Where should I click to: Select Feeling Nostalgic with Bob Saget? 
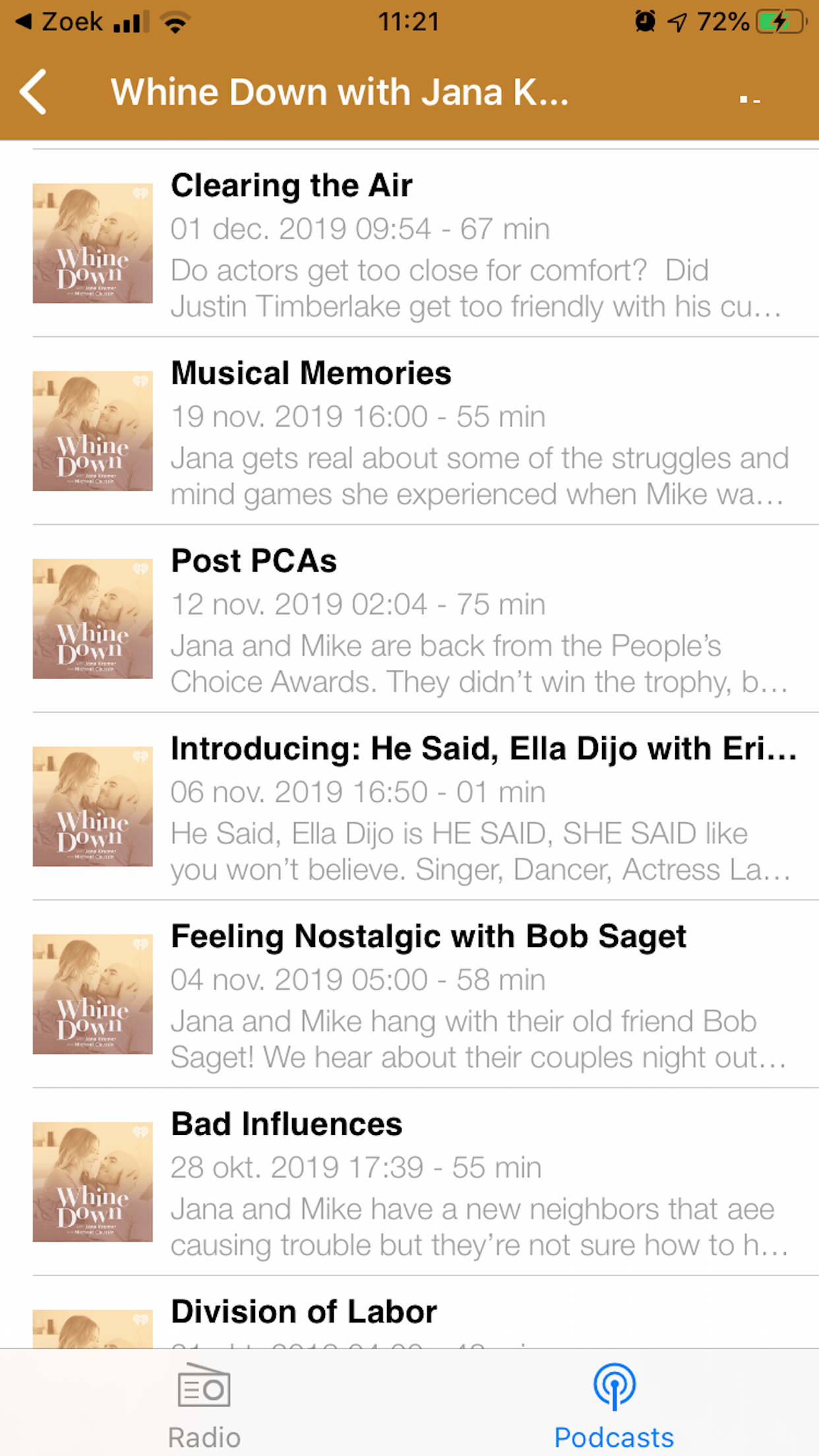click(475, 994)
